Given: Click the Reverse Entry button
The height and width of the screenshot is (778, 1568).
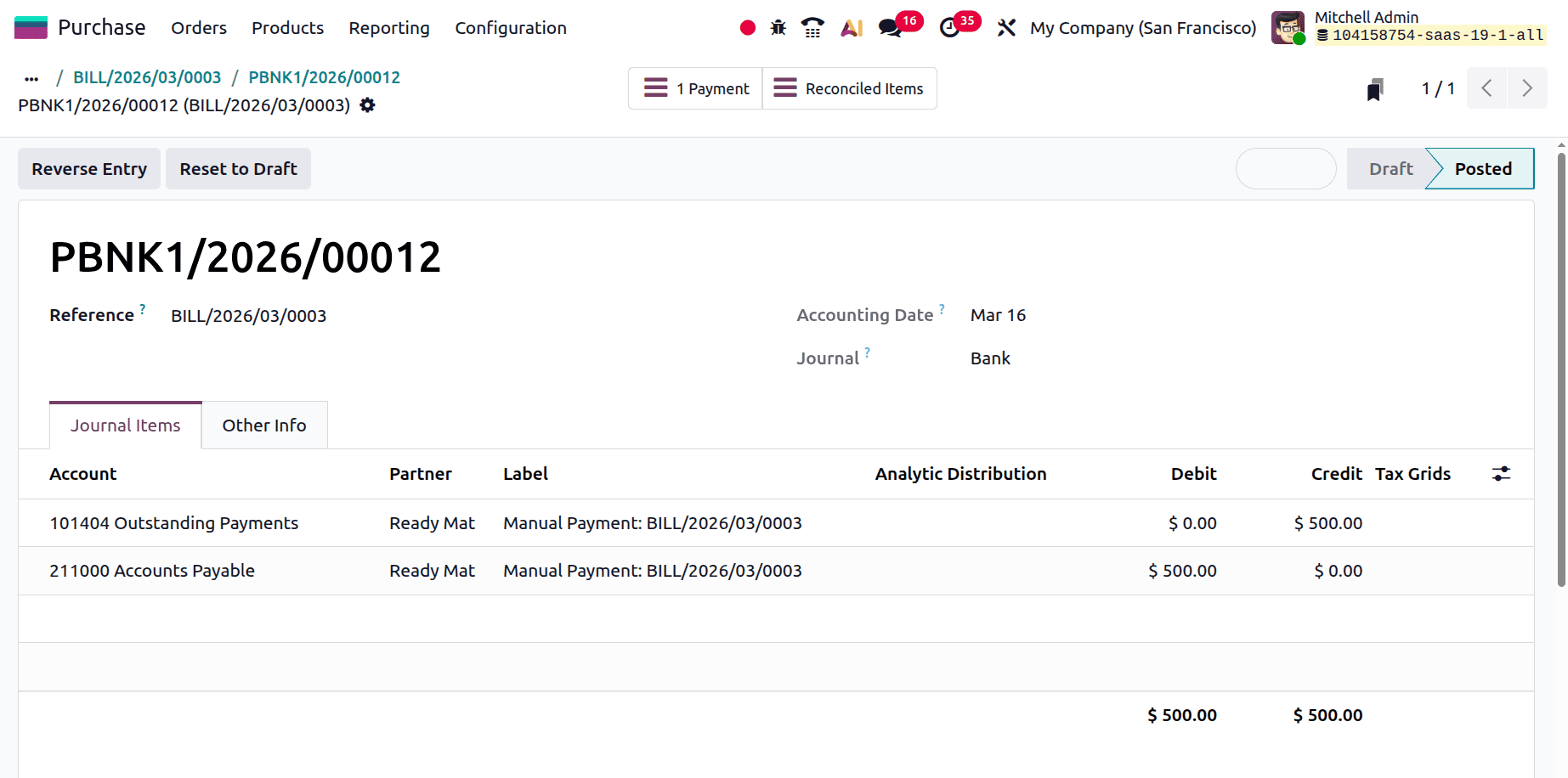Looking at the screenshot, I should (88, 168).
